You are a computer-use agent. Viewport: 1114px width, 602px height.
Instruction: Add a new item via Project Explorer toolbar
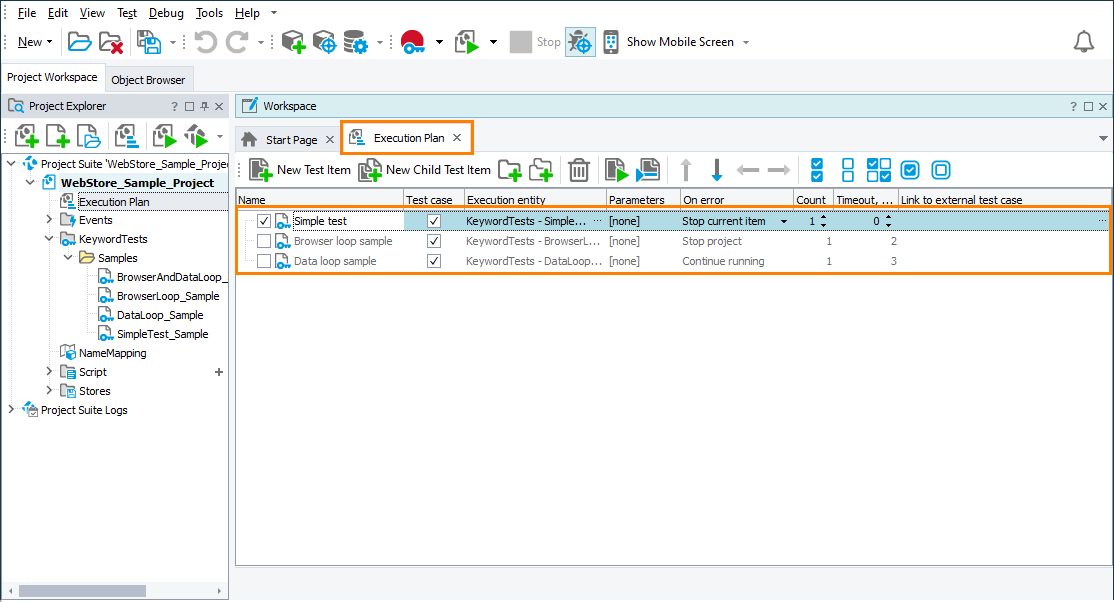point(25,135)
